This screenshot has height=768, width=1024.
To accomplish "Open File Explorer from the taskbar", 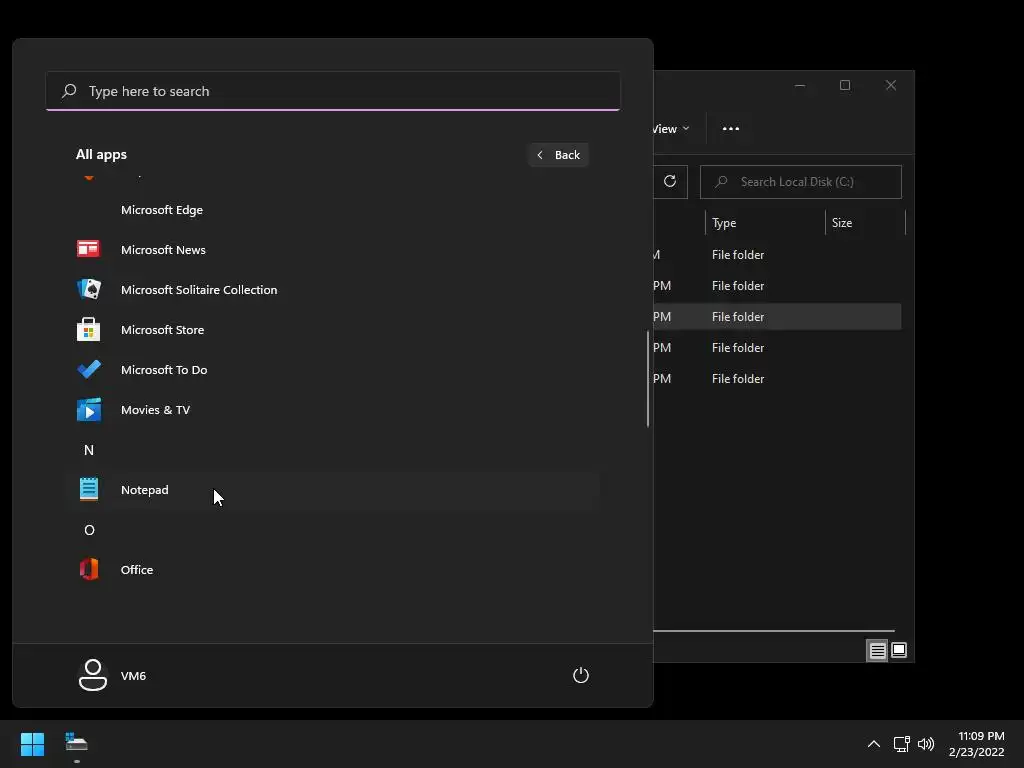I will coord(76,743).
